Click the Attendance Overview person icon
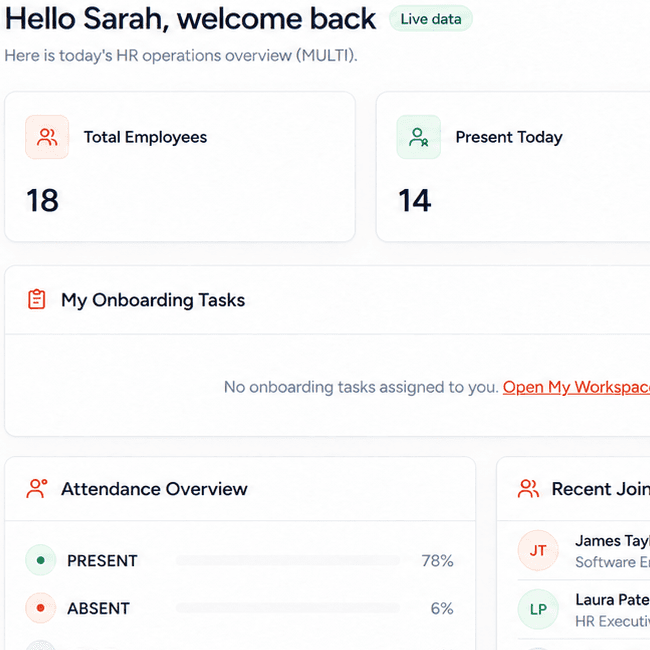The image size is (650, 650). 37,489
